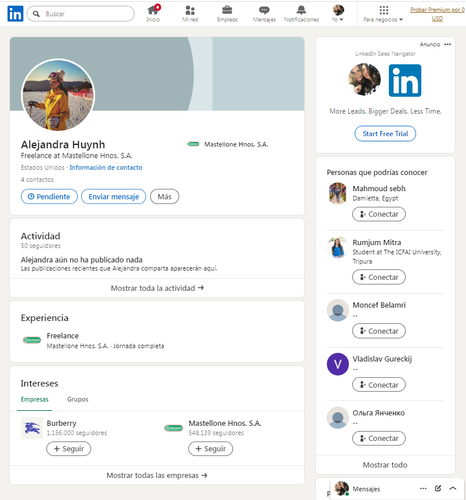Open Freelance experience company logo

tap(32, 340)
